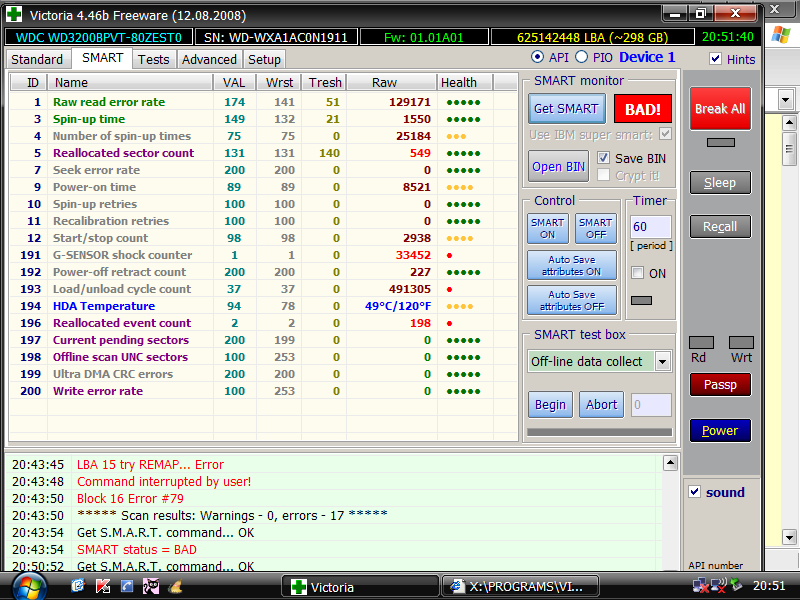Toggle the Save BIN checkbox

point(603,158)
